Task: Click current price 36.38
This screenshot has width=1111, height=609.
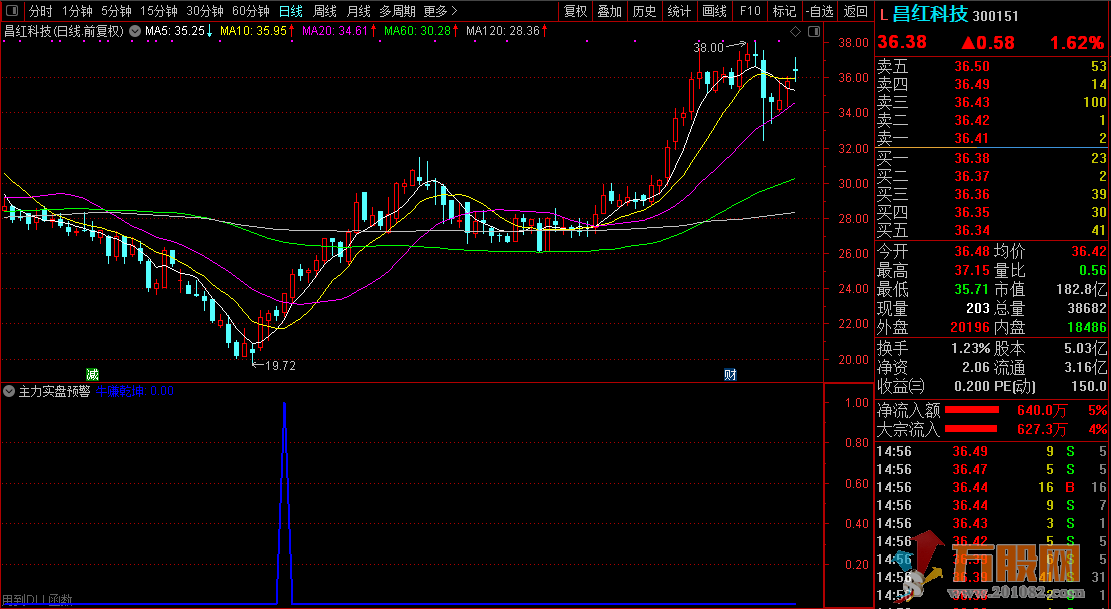Action: [903, 42]
